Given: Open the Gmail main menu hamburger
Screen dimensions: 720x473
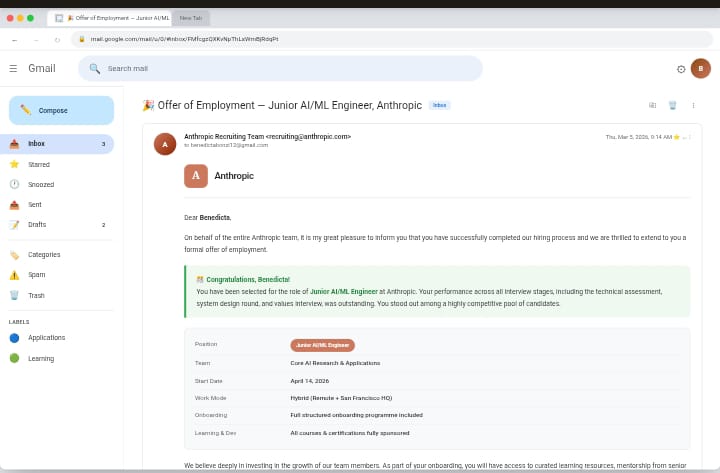Looking at the screenshot, I should [13, 68].
